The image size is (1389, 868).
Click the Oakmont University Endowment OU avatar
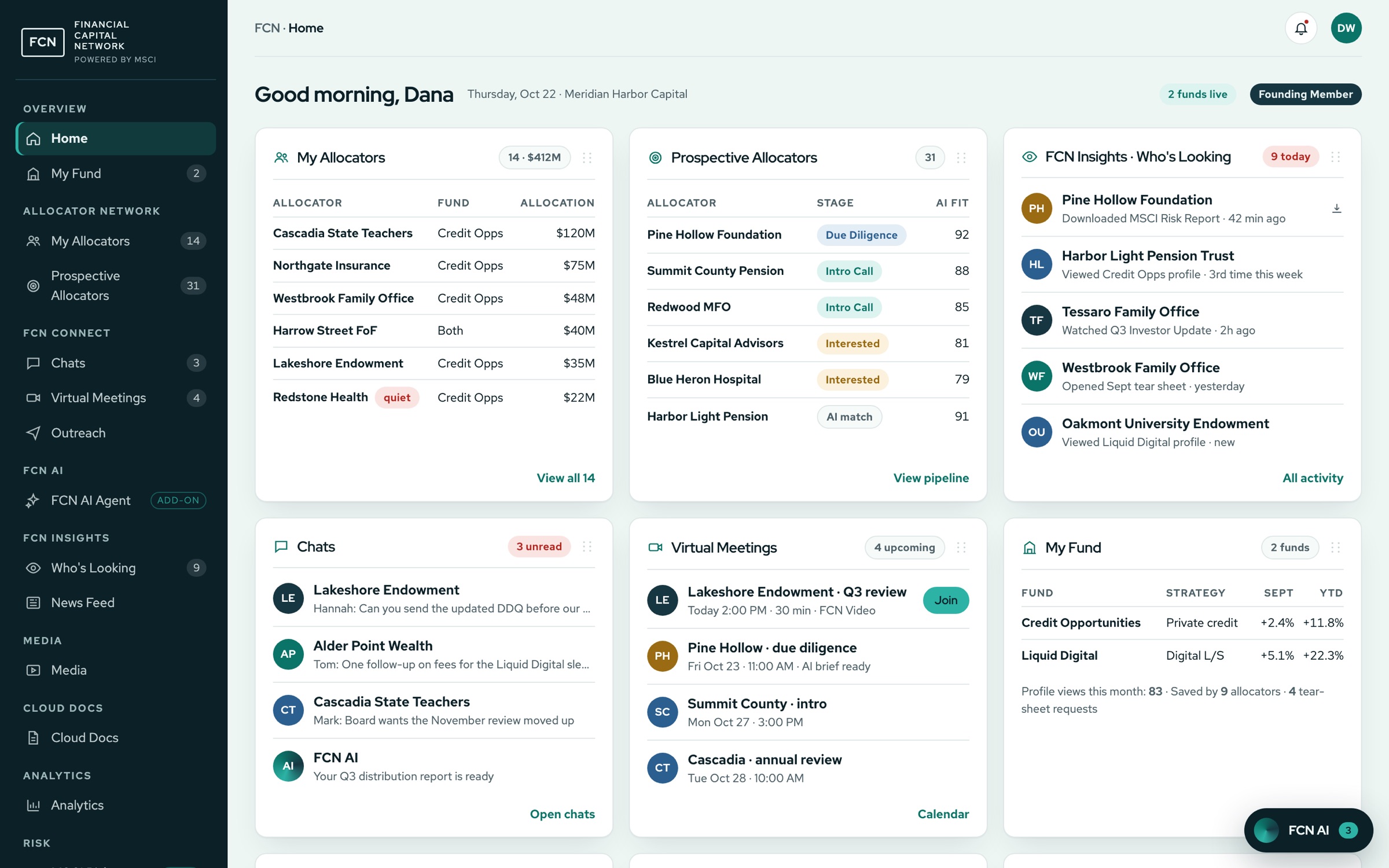[x=1037, y=432]
